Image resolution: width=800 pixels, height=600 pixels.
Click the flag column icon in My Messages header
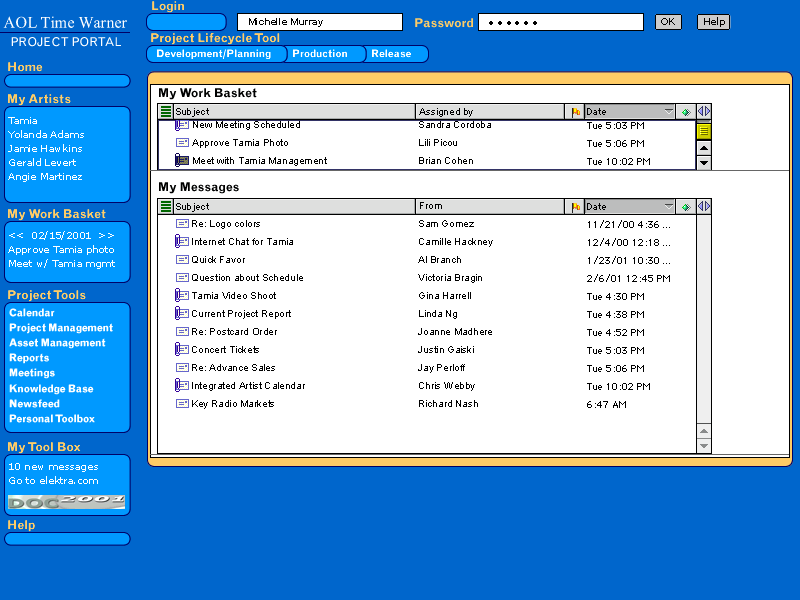(x=576, y=207)
